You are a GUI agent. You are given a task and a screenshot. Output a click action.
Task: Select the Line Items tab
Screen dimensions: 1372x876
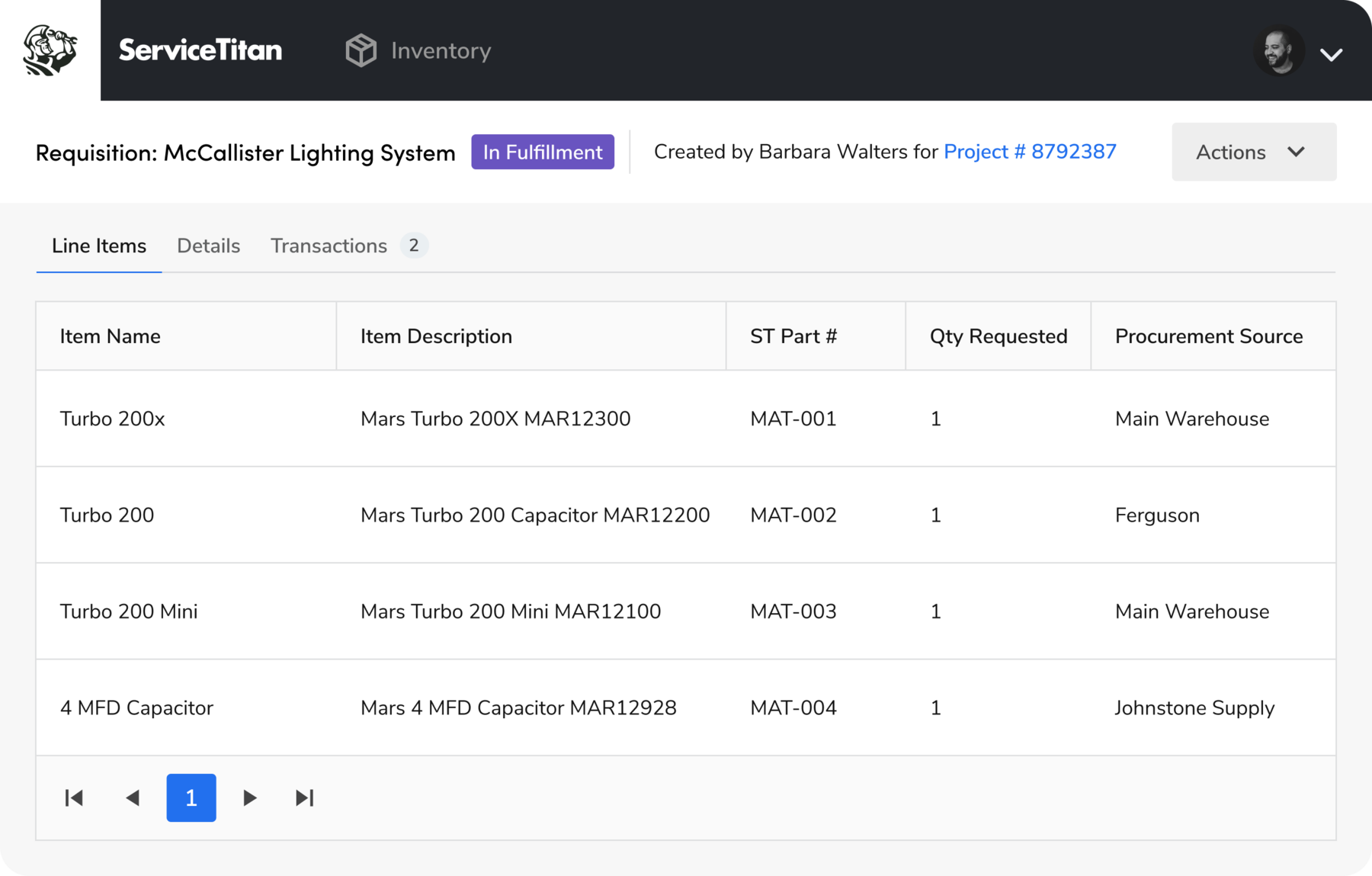click(x=99, y=245)
